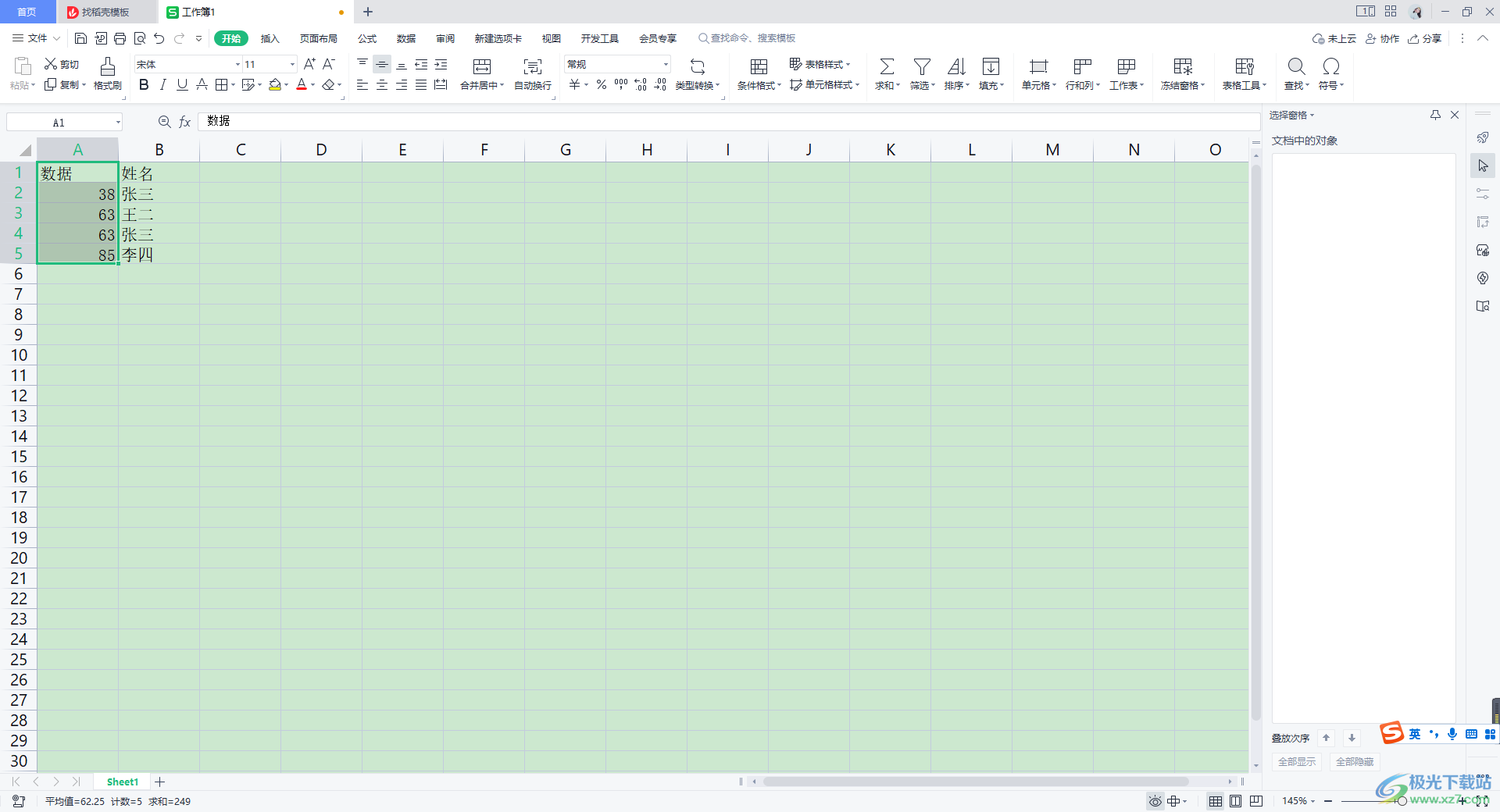
Task: Align text left
Action: pos(362,84)
